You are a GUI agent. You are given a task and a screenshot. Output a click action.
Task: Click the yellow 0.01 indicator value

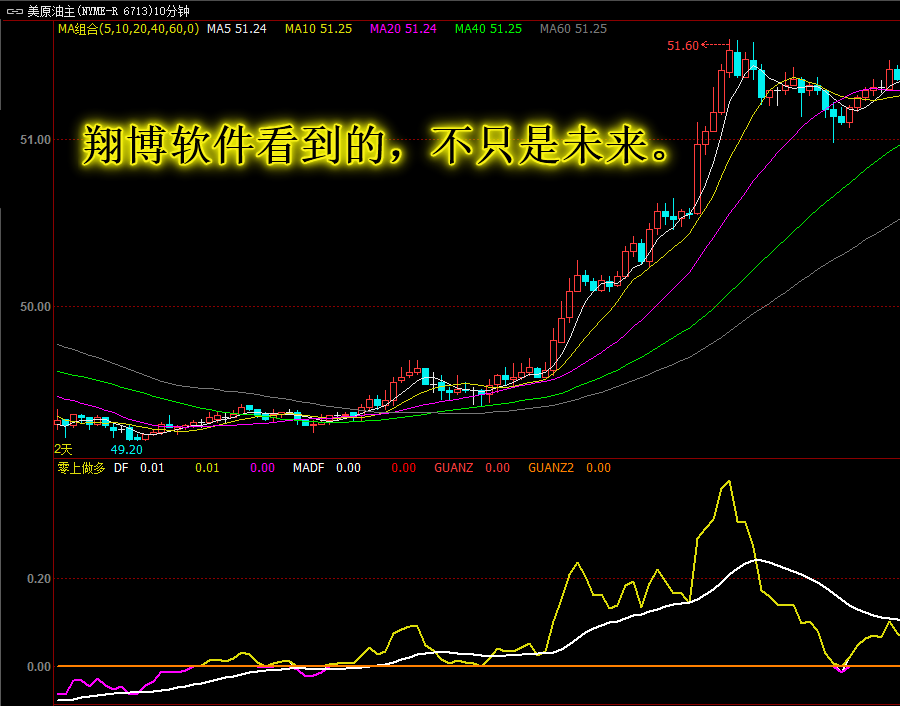point(207,468)
